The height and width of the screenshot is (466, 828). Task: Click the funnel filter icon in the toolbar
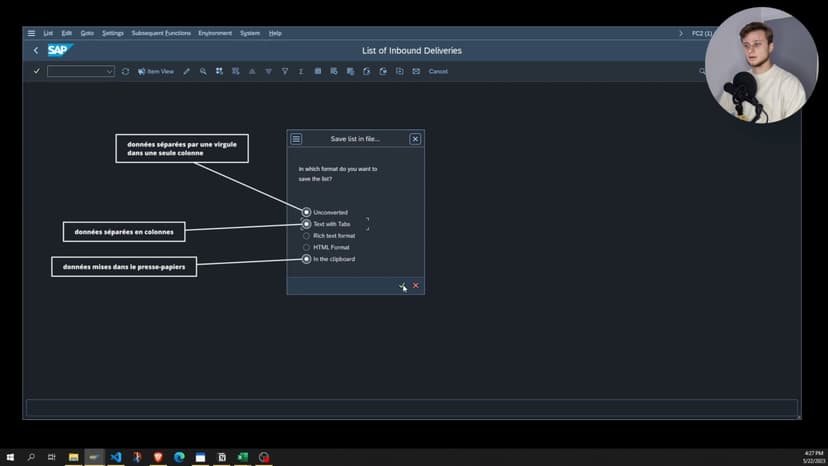(285, 71)
